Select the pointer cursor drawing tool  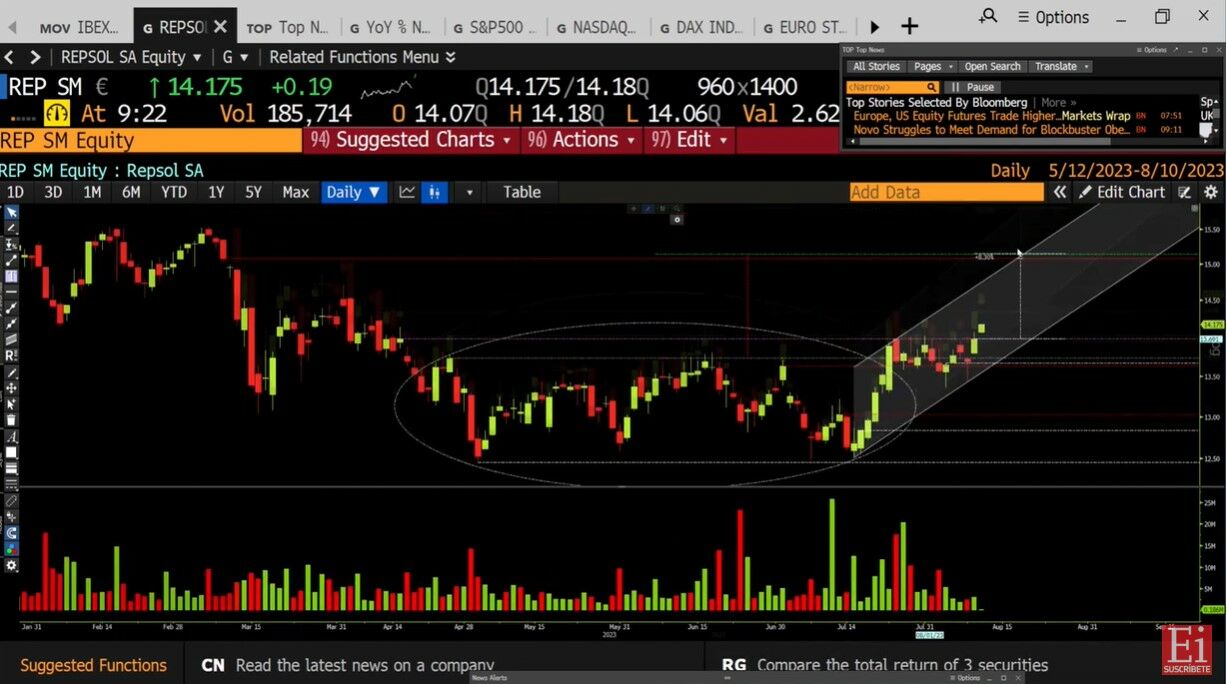click(11, 211)
